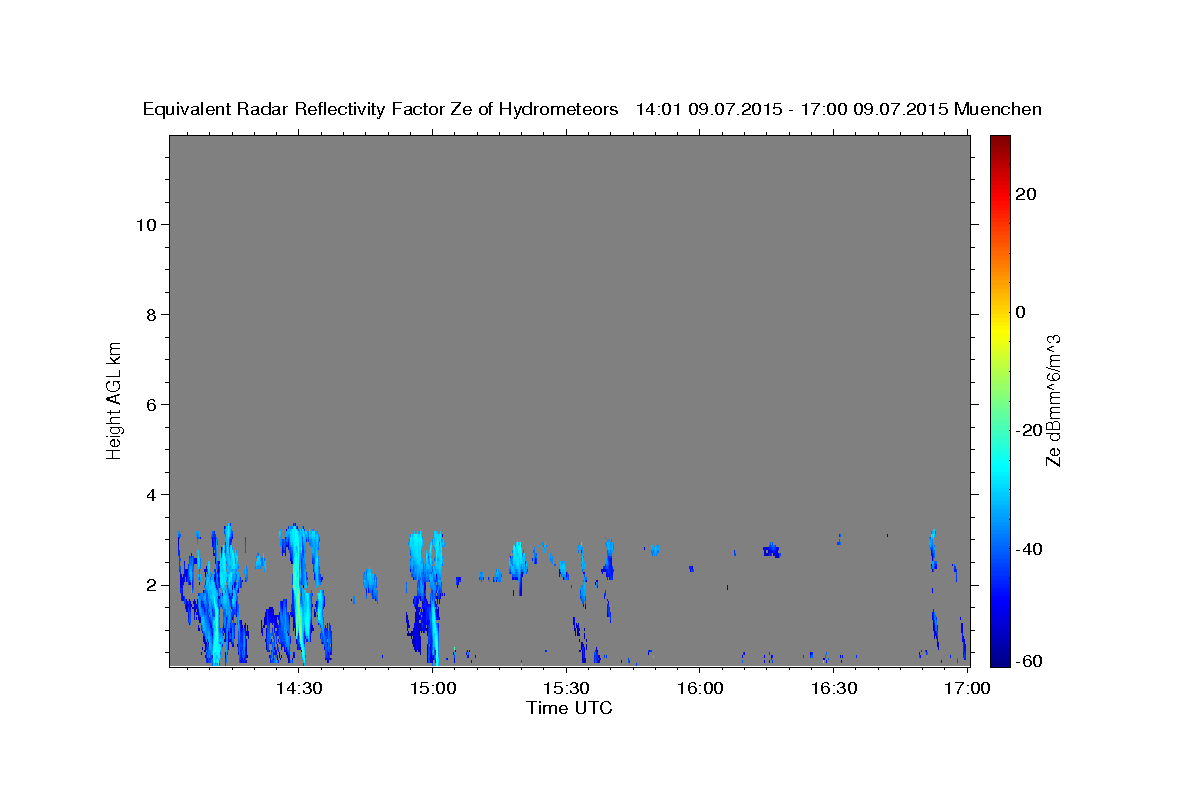Click the colorbar label '0'
The image size is (1200, 800).
coord(1021,312)
